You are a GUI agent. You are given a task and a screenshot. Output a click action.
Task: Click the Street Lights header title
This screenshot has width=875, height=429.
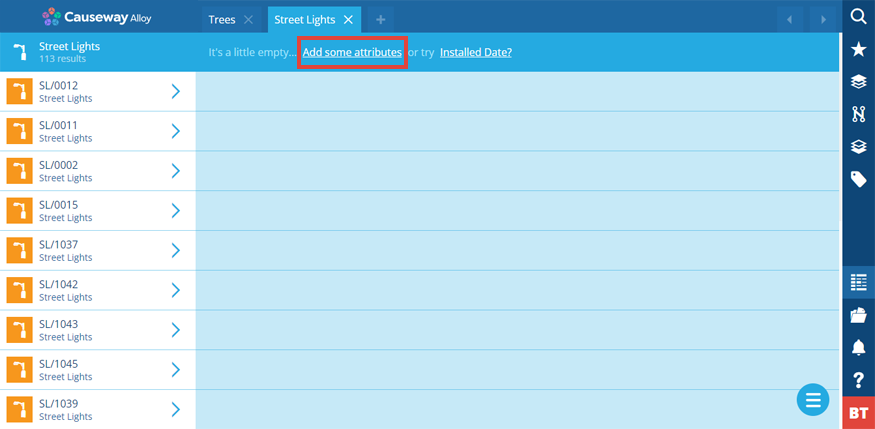click(x=69, y=46)
